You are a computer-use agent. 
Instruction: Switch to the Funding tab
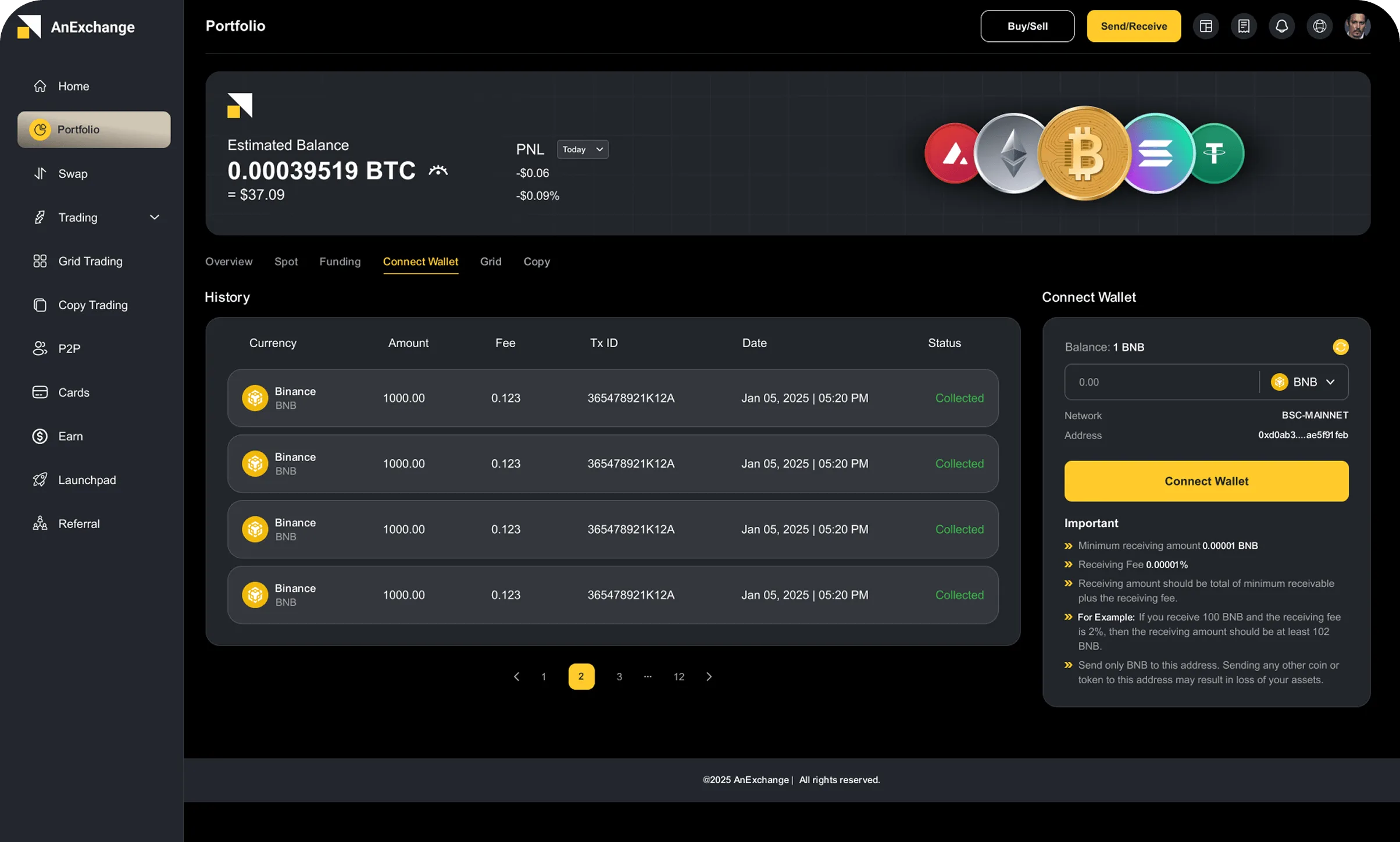click(x=340, y=262)
